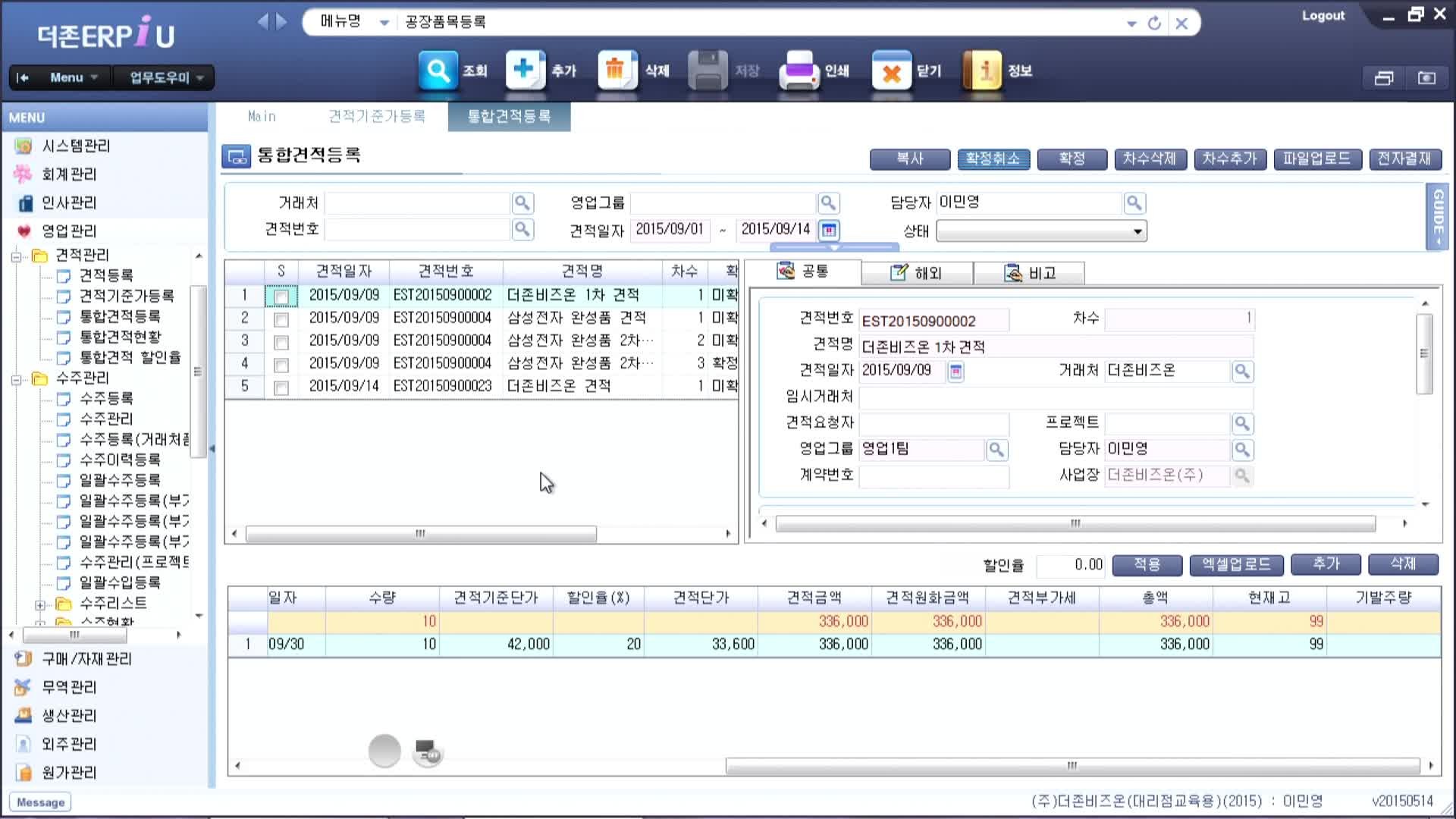Open 담당자 이민영 lookup in detail panel

click(1242, 450)
